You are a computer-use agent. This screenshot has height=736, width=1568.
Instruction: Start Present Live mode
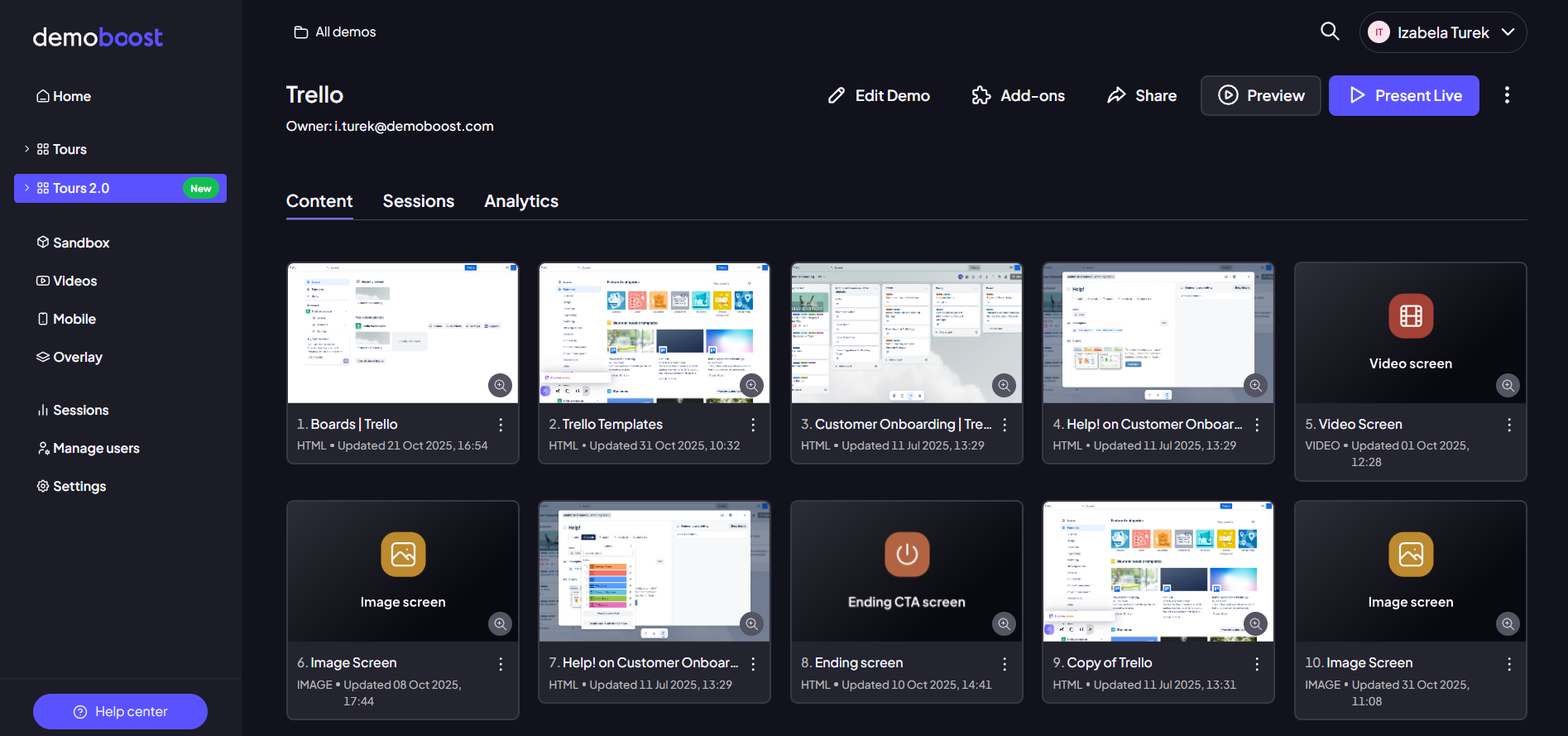click(1404, 95)
